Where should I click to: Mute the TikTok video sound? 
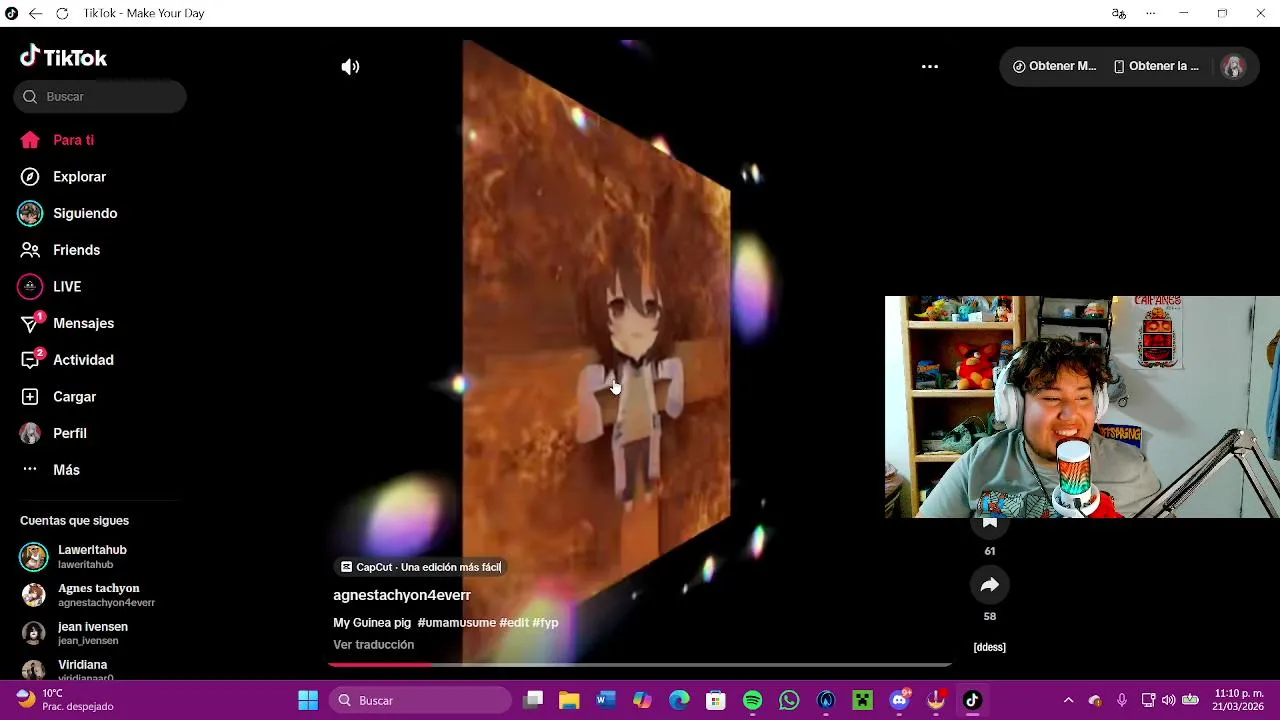pyautogui.click(x=350, y=67)
